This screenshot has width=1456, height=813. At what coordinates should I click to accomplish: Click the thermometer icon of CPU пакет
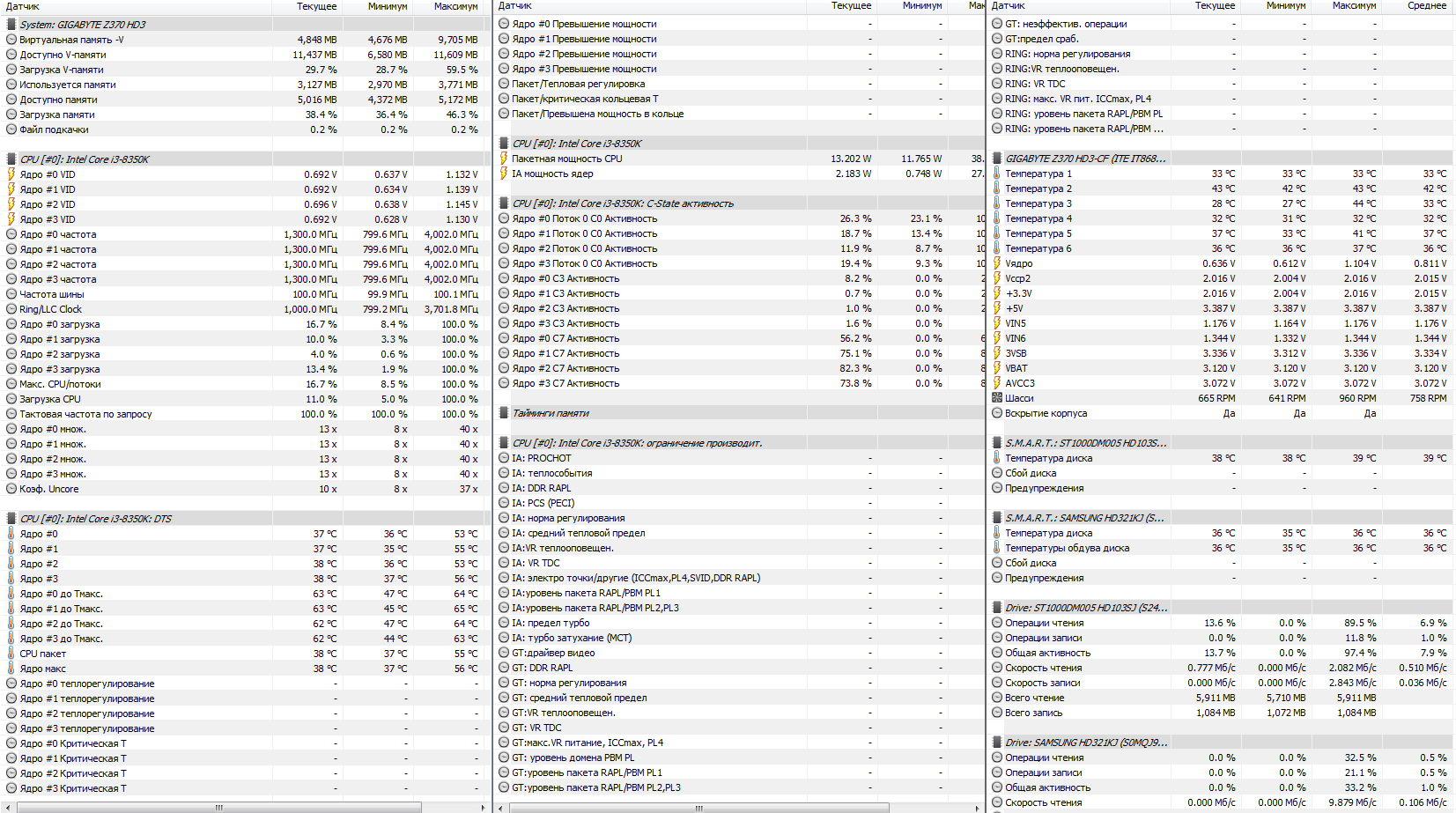[11, 654]
